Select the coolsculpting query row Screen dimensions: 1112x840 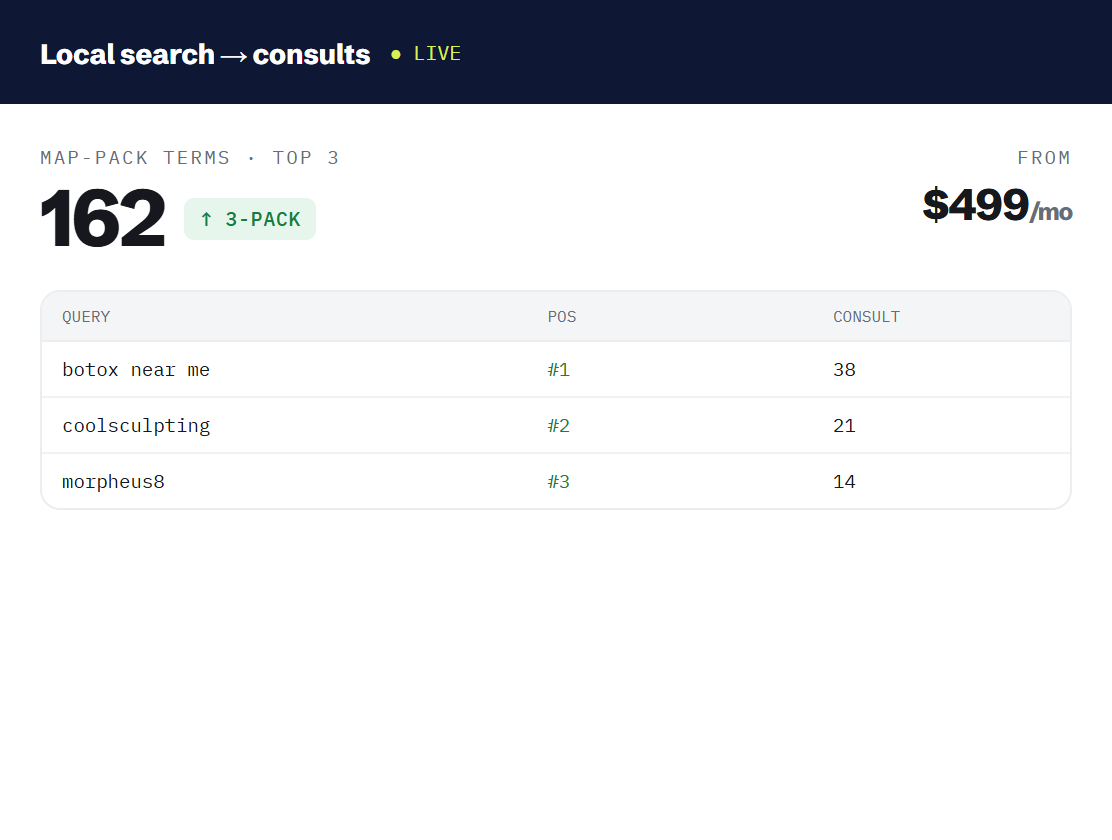[x=556, y=426]
